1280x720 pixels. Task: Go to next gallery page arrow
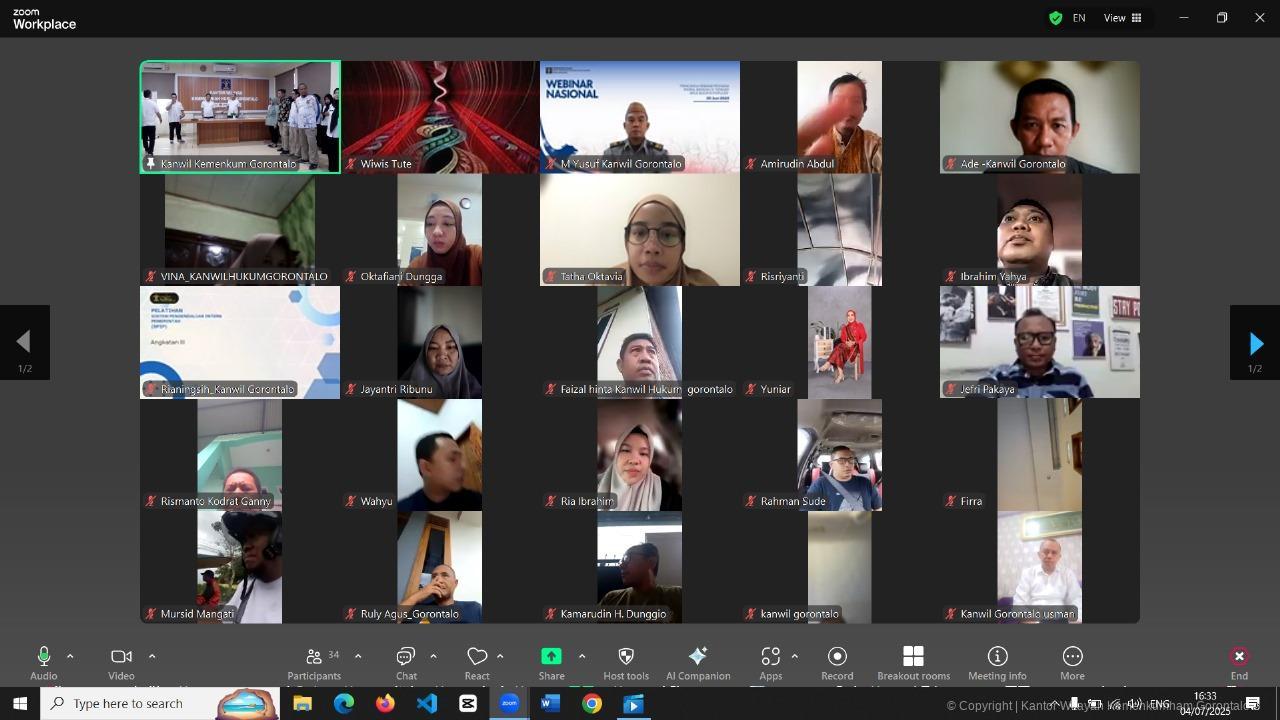click(x=1255, y=343)
